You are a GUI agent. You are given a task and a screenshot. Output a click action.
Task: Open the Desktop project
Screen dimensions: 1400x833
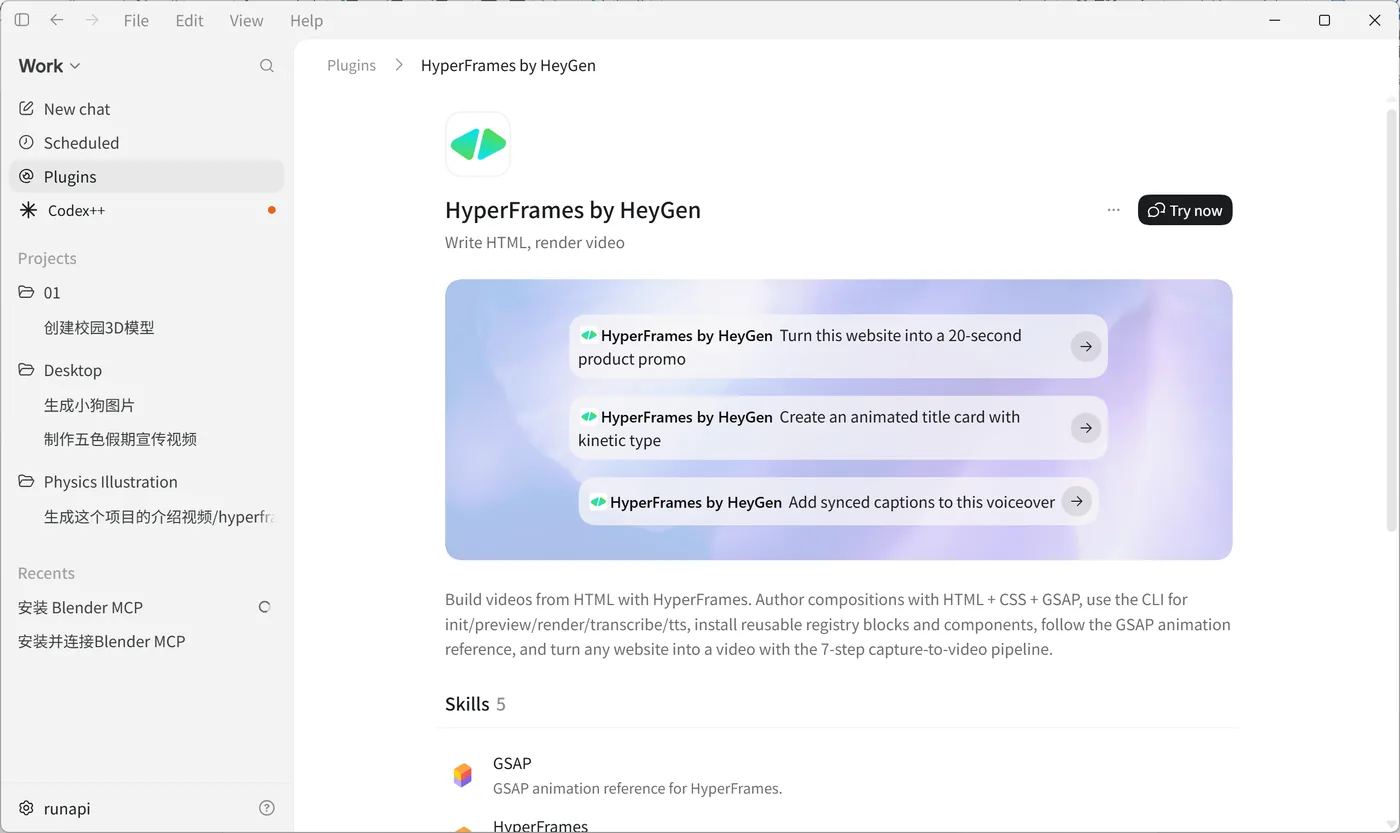(x=147, y=370)
